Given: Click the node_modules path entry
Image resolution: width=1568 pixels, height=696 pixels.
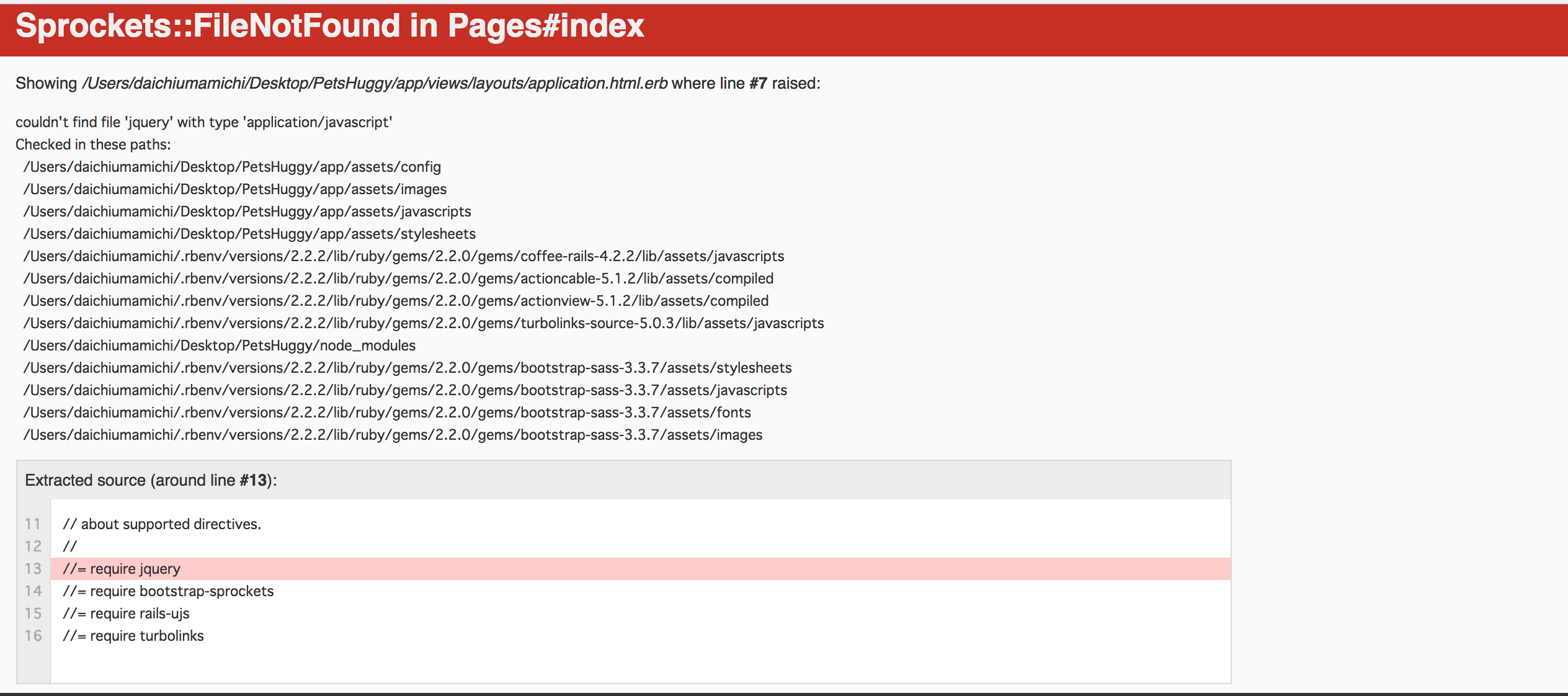Looking at the screenshot, I should tap(220, 345).
